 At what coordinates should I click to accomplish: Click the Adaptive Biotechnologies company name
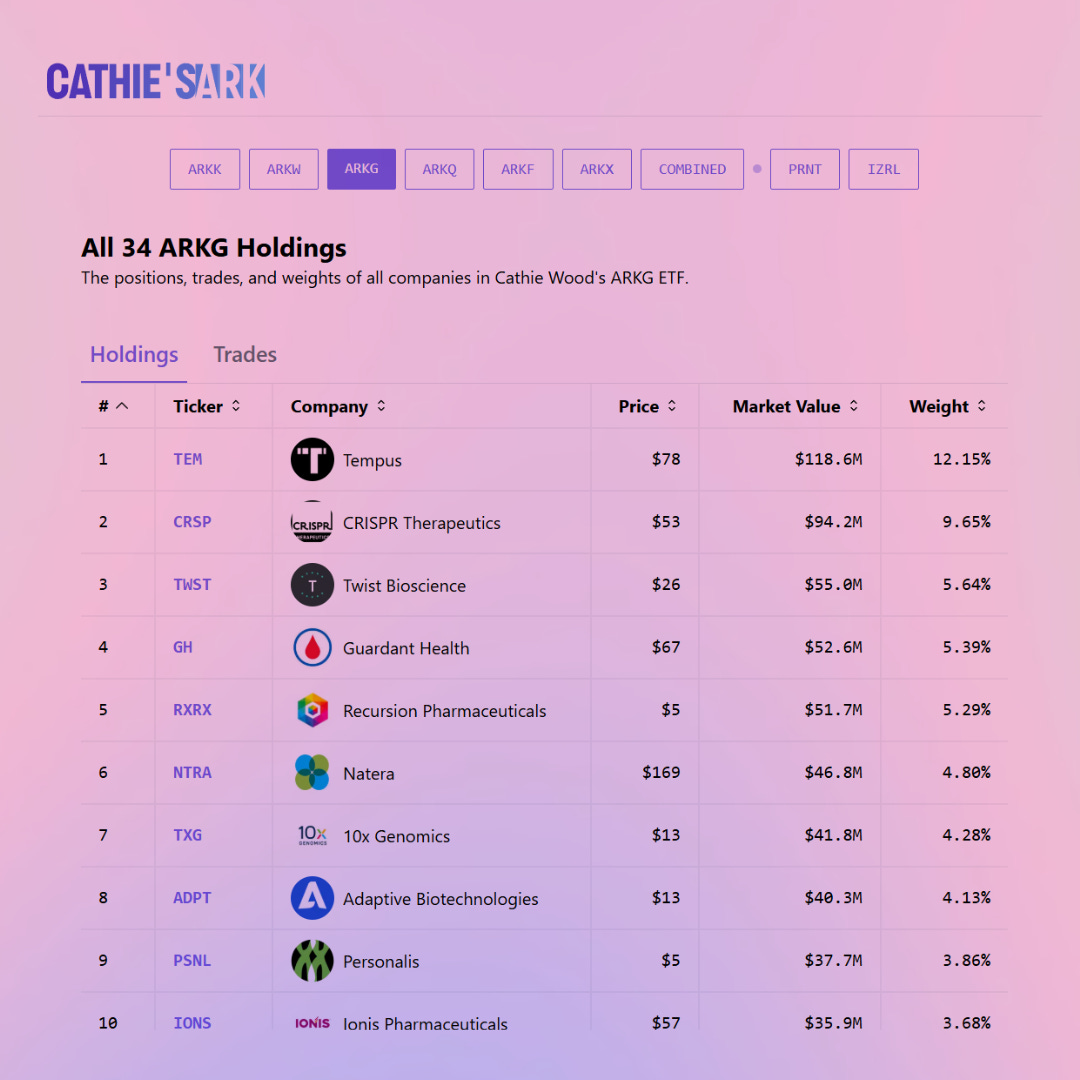point(441,900)
